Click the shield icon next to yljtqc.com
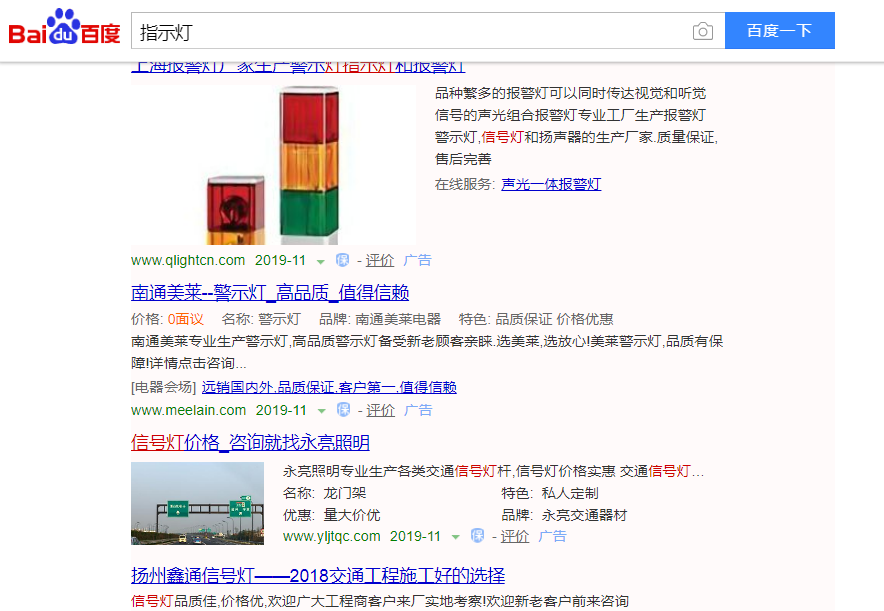 pos(478,536)
